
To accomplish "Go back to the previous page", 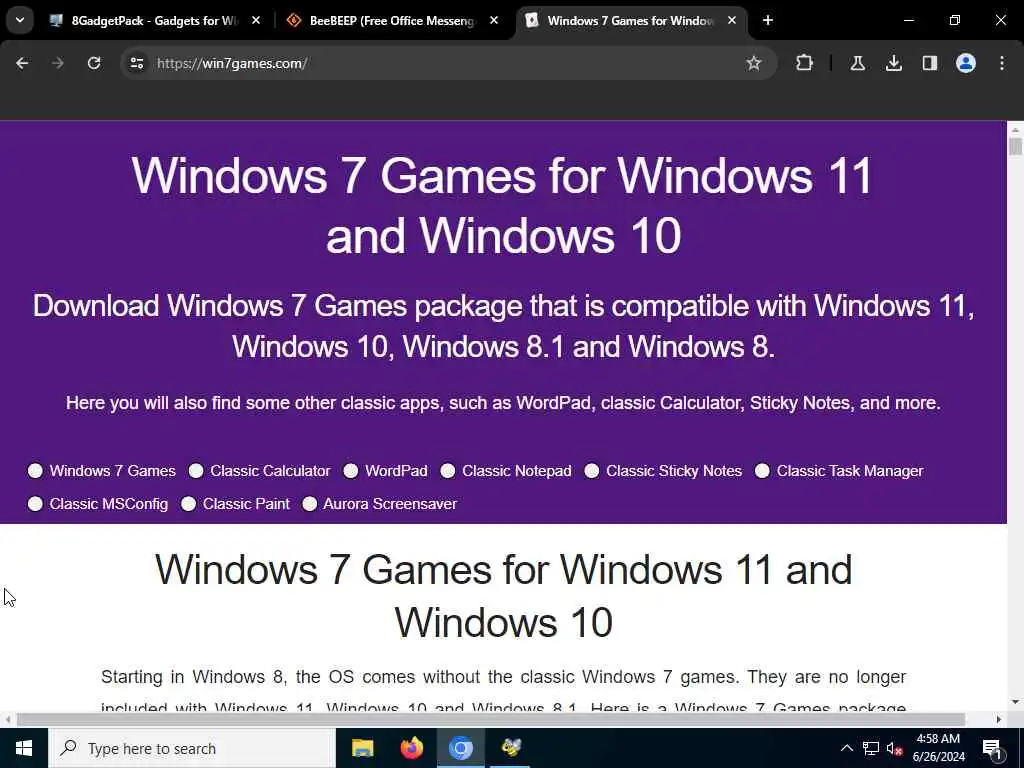I will tap(22, 63).
